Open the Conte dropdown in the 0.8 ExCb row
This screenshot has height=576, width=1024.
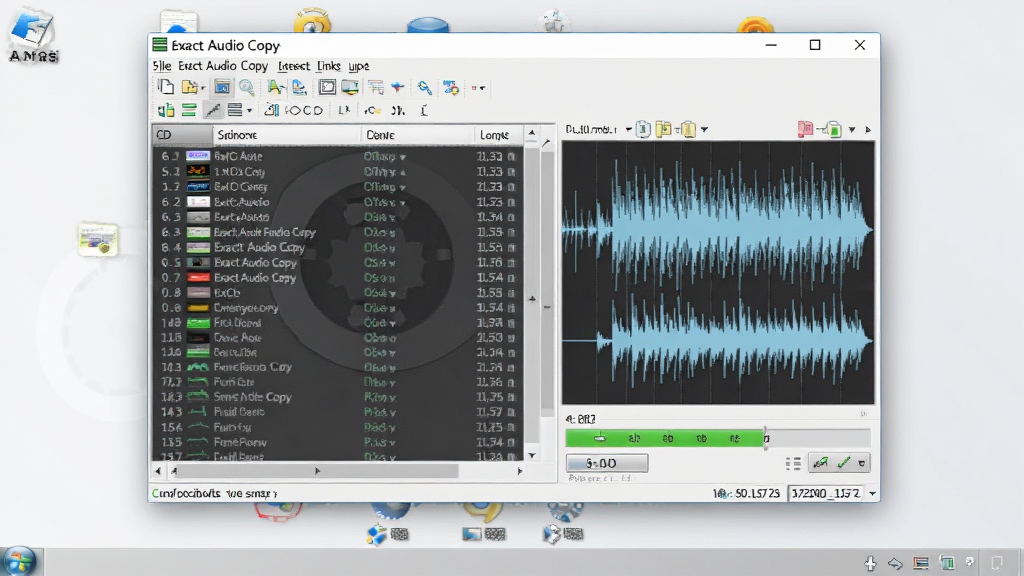coord(392,294)
